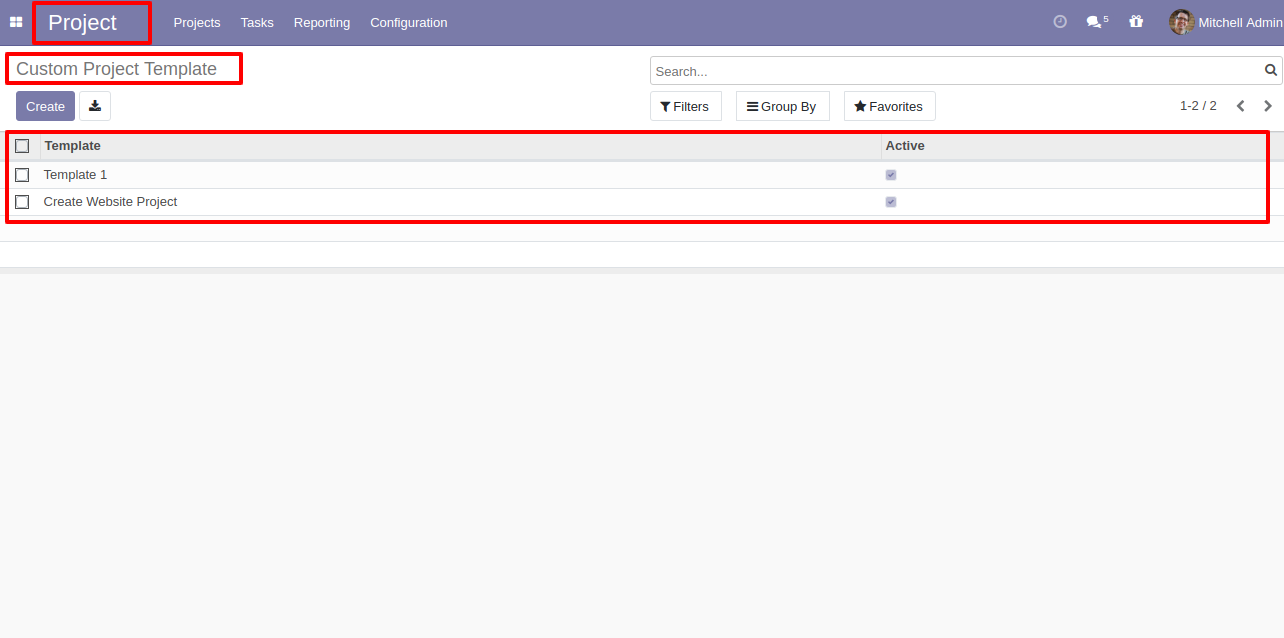Click the Create button
The width and height of the screenshot is (1284, 638).
(x=45, y=106)
